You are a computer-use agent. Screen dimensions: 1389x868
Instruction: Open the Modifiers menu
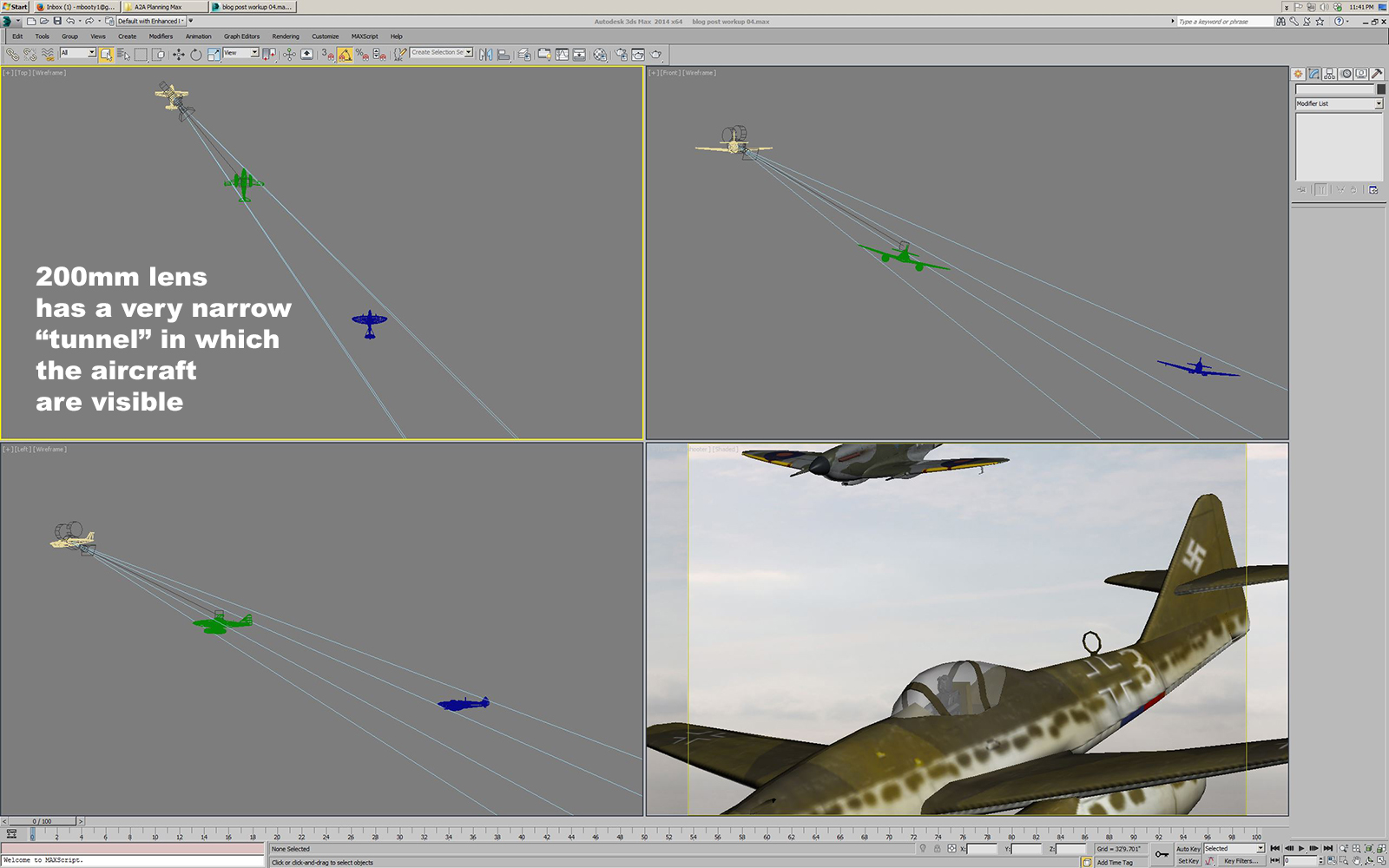click(x=161, y=36)
